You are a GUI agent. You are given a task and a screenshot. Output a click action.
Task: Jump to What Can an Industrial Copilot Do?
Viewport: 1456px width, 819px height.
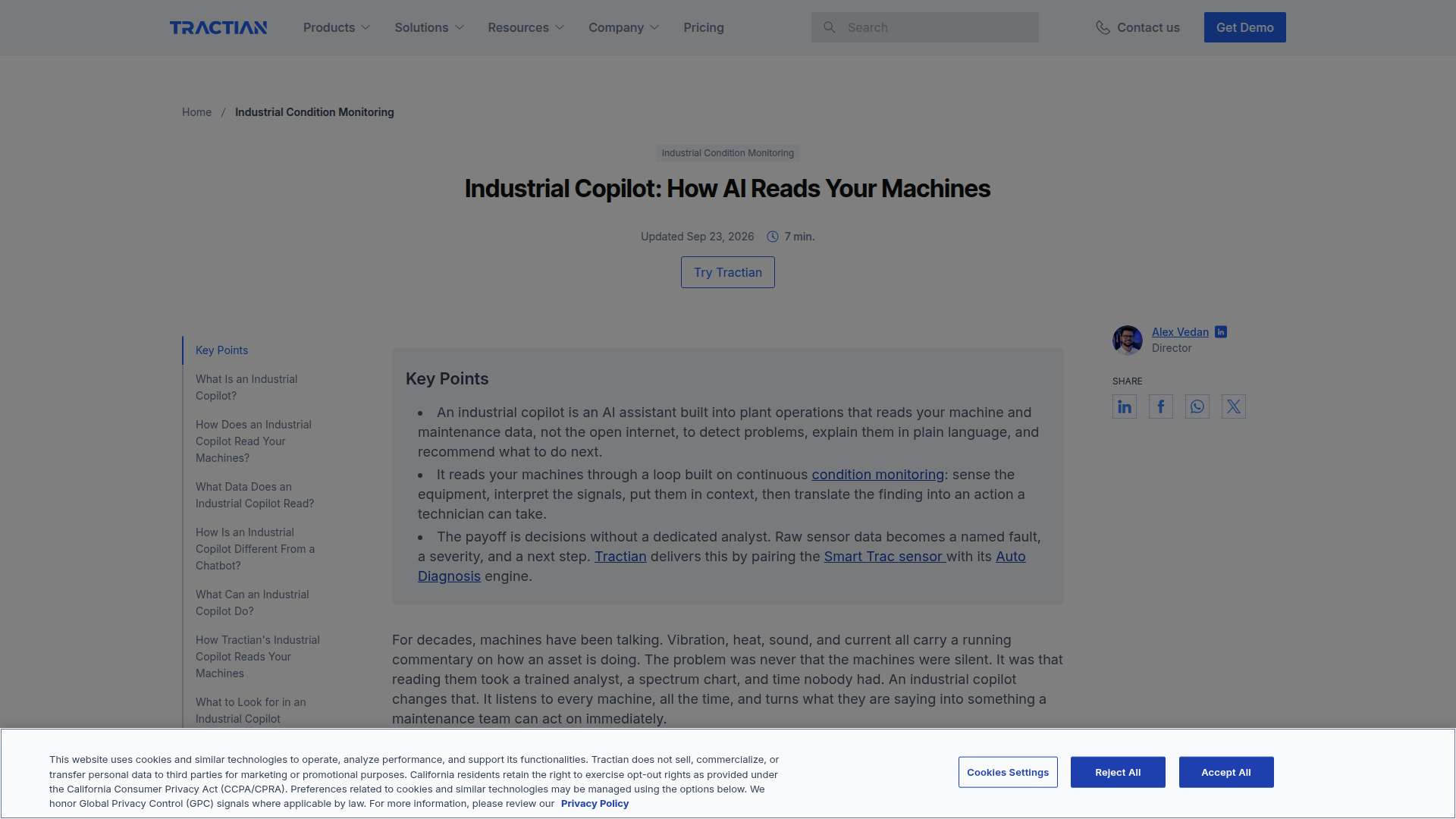tap(252, 603)
